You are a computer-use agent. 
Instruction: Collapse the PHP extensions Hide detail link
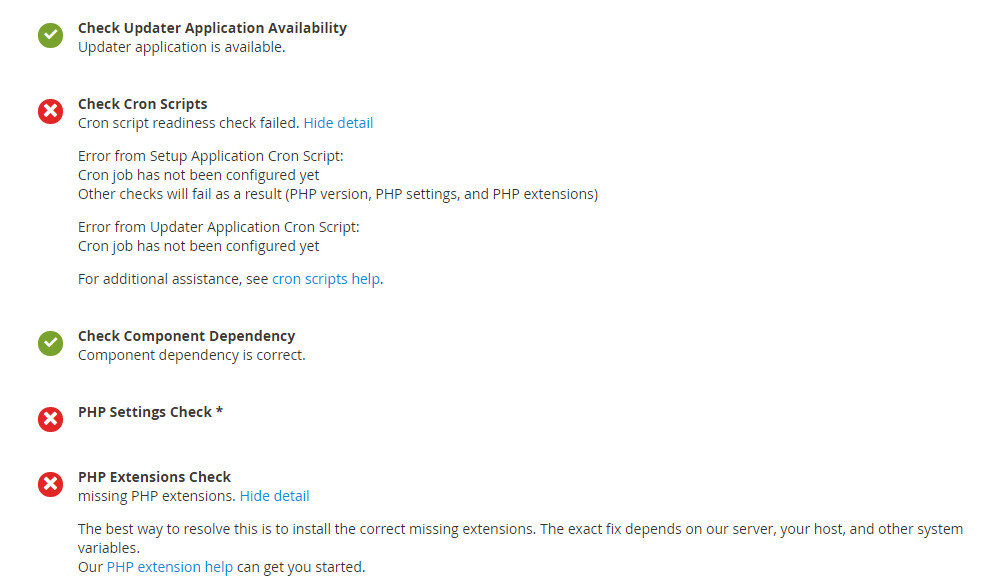click(x=274, y=496)
